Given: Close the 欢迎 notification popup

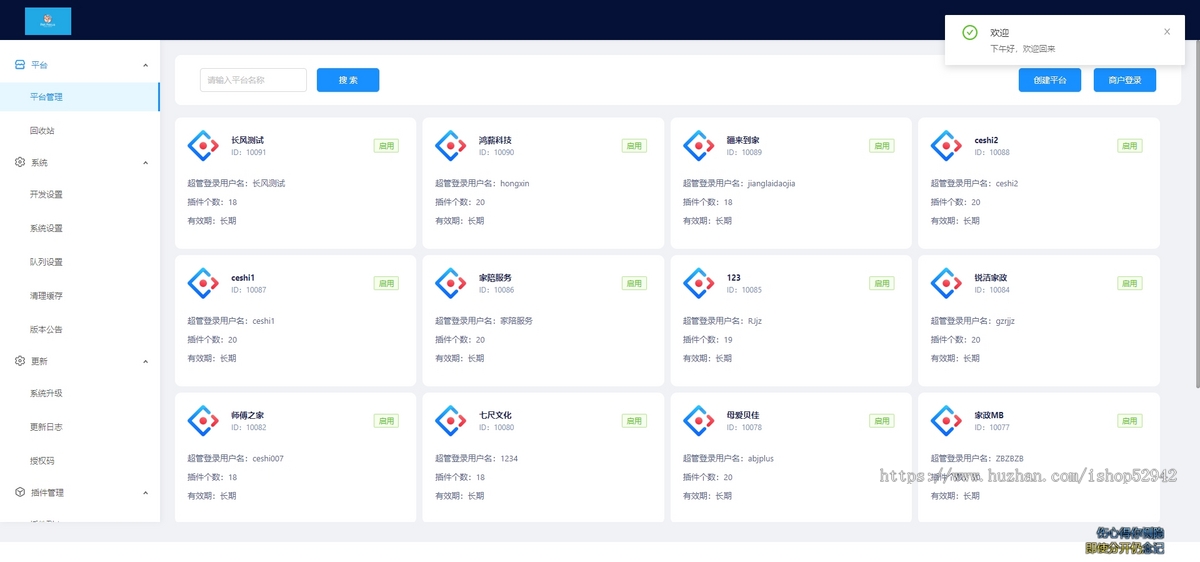Looking at the screenshot, I should pos(1167,32).
